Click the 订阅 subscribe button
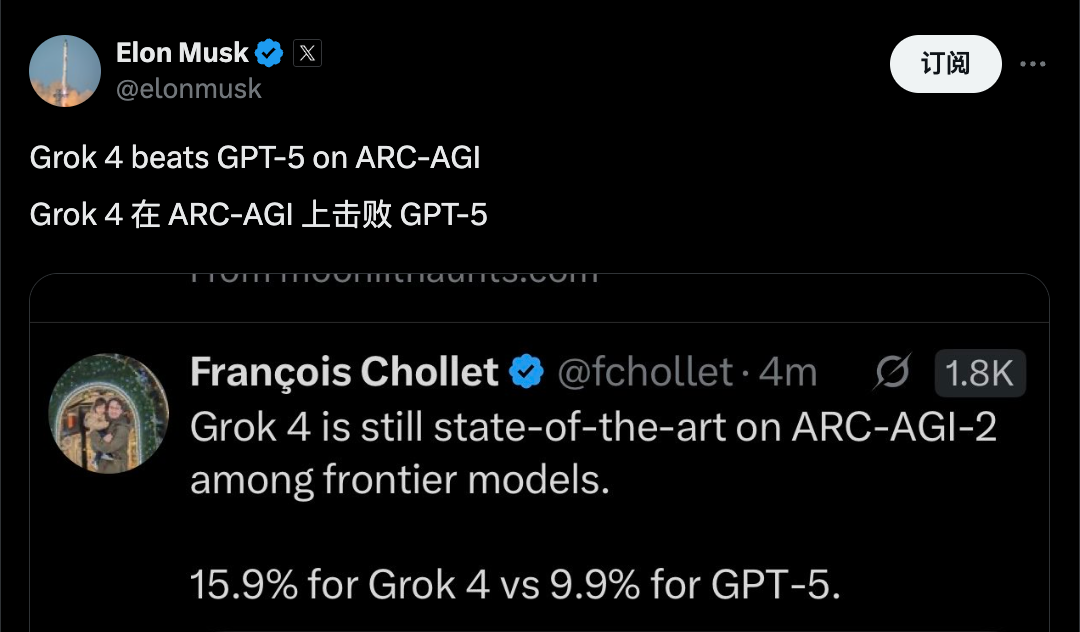Viewport: 1080px width, 632px height. coord(946,64)
